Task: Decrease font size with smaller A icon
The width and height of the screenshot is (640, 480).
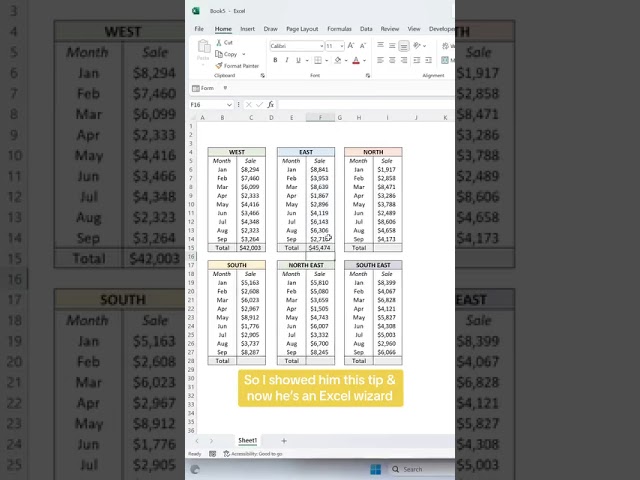Action: pyautogui.click(x=363, y=46)
